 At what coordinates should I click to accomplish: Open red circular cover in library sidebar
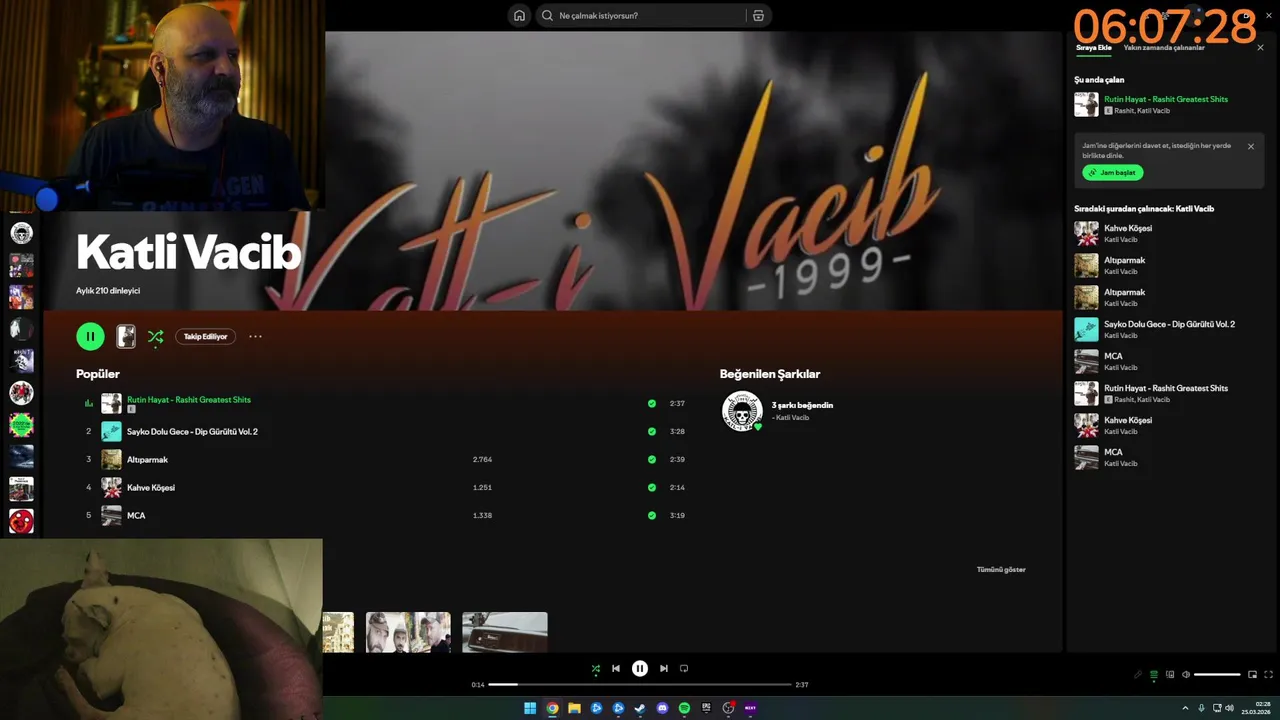pos(22,521)
